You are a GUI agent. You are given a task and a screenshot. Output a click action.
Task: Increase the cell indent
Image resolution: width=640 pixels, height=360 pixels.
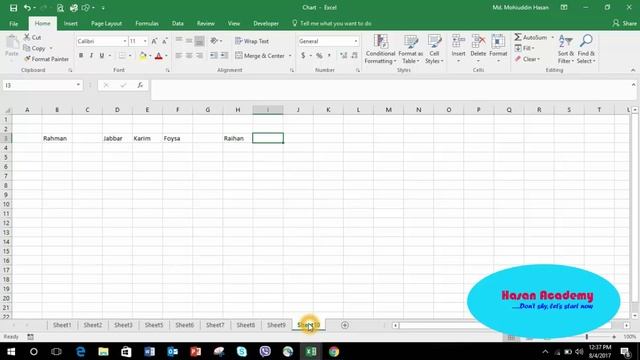(x=224, y=56)
